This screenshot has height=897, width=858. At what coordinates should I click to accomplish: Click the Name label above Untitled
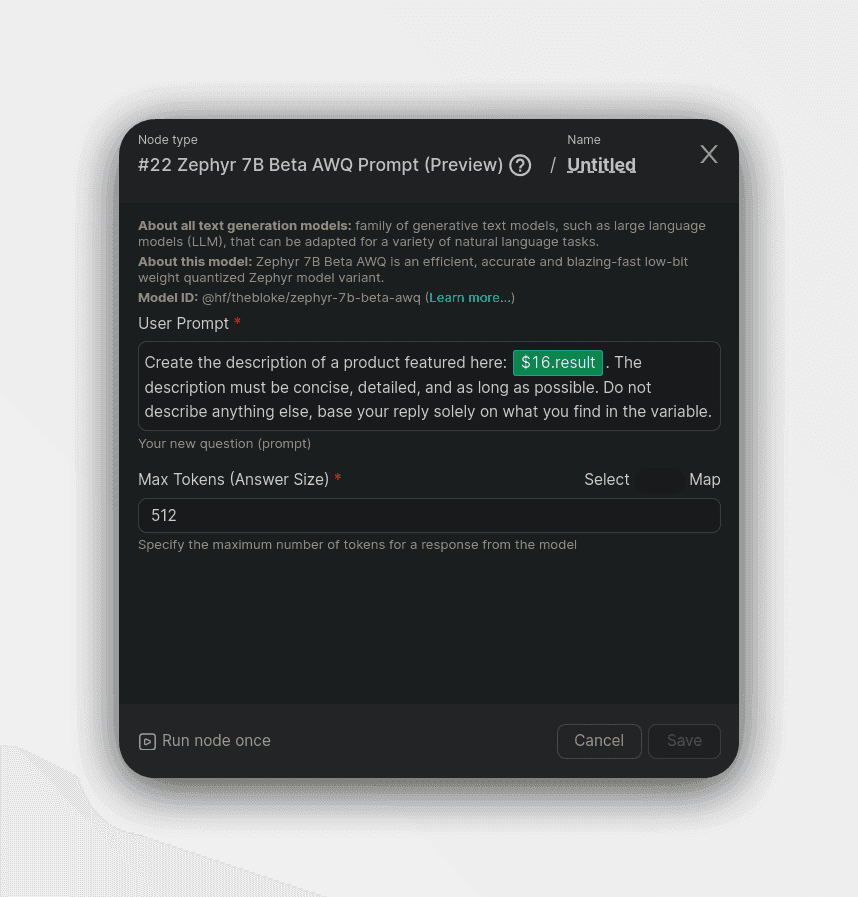point(584,140)
